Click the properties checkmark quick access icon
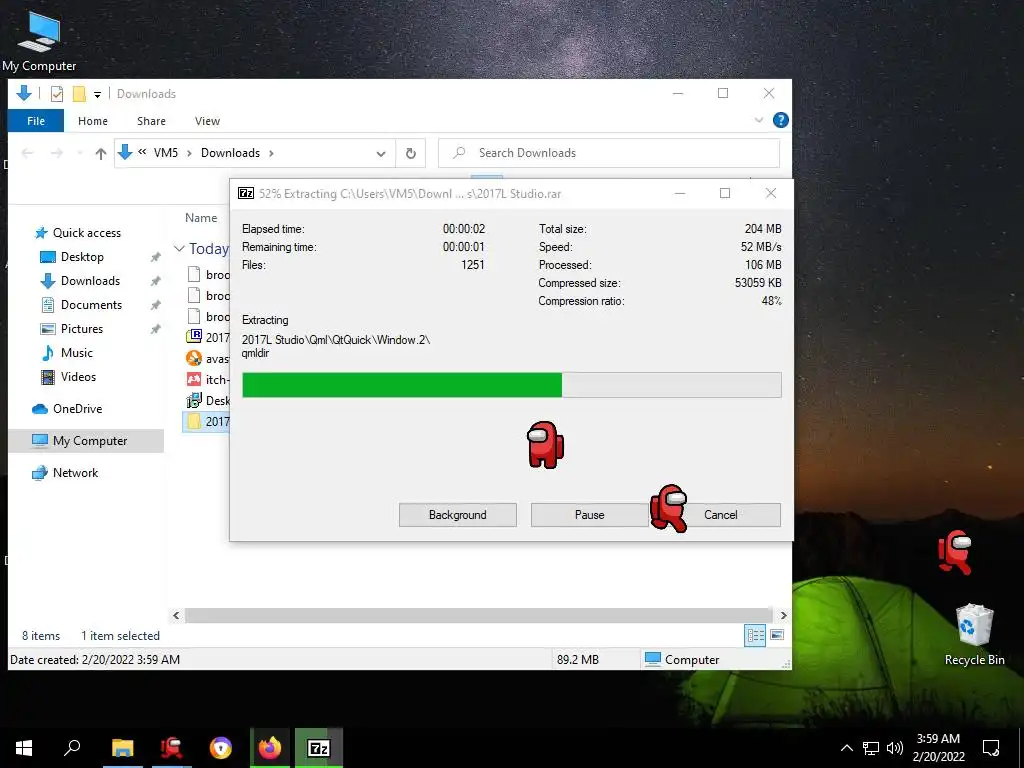The width and height of the screenshot is (1024, 768). tap(57, 94)
